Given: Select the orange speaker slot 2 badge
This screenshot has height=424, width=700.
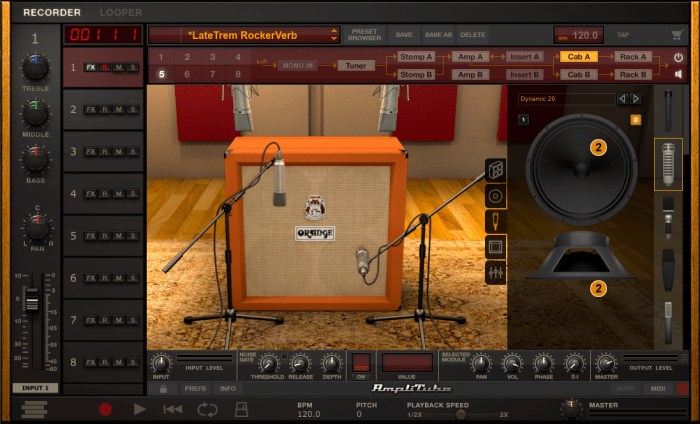Looking at the screenshot, I should pos(635,120).
